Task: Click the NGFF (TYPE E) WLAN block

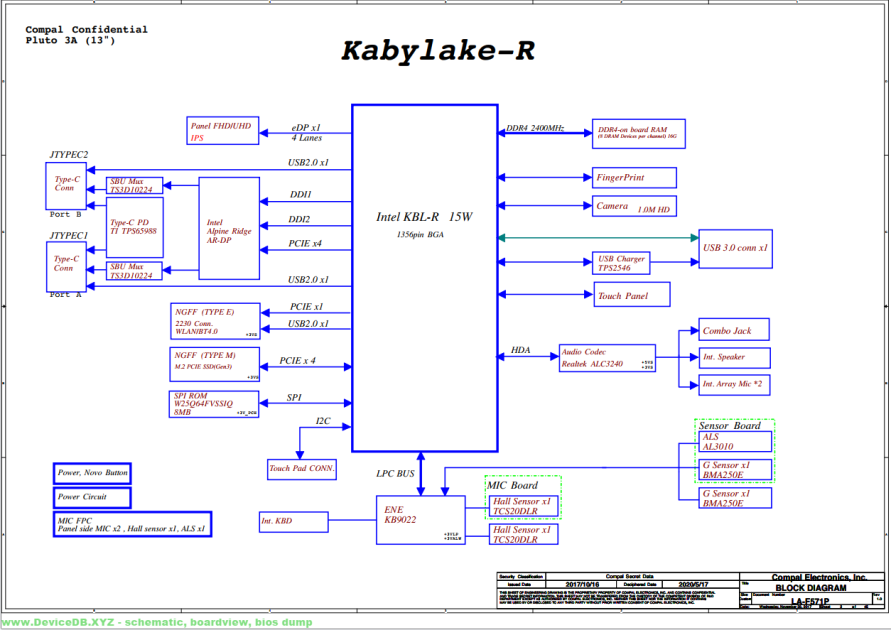Action: tap(215, 321)
